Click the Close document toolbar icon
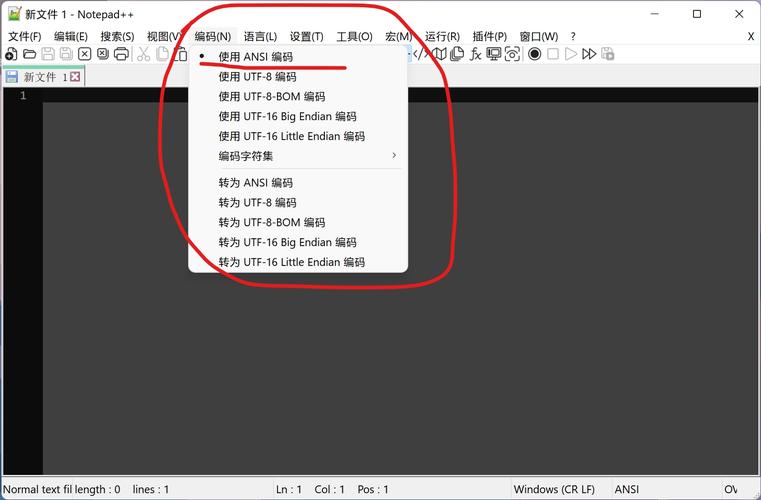Image resolution: width=761 pixels, height=500 pixels. click(x=84, y=54)
